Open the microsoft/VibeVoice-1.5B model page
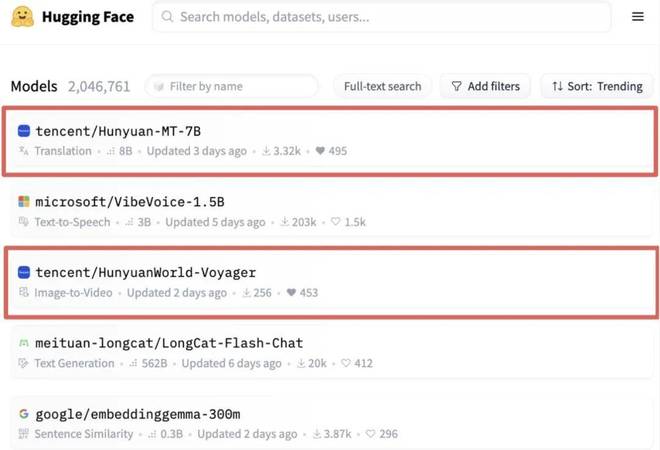Screen dimensions: 660x450 pos(129,202)
